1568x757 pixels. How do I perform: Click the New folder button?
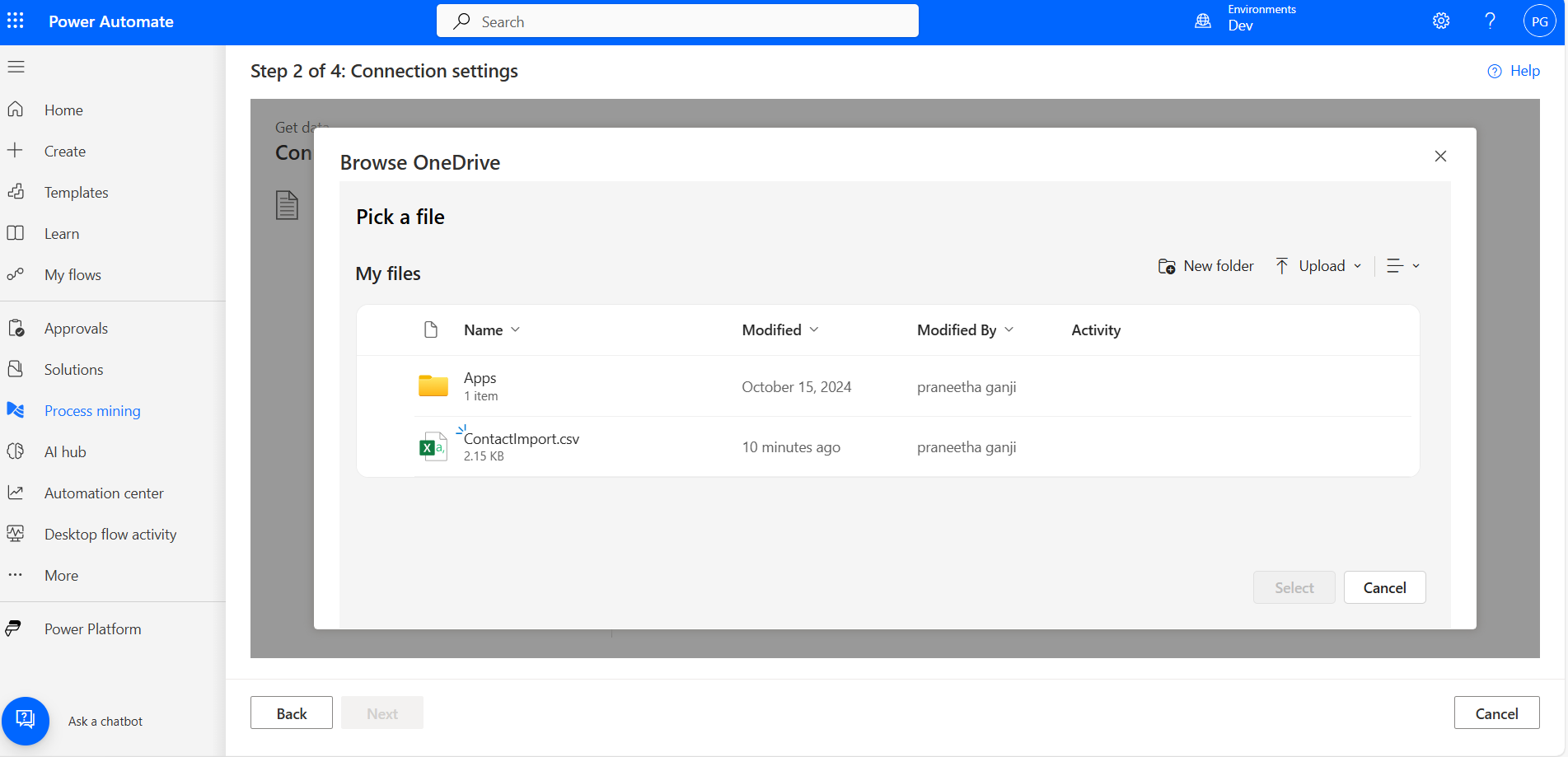(x=1206, y=266)
